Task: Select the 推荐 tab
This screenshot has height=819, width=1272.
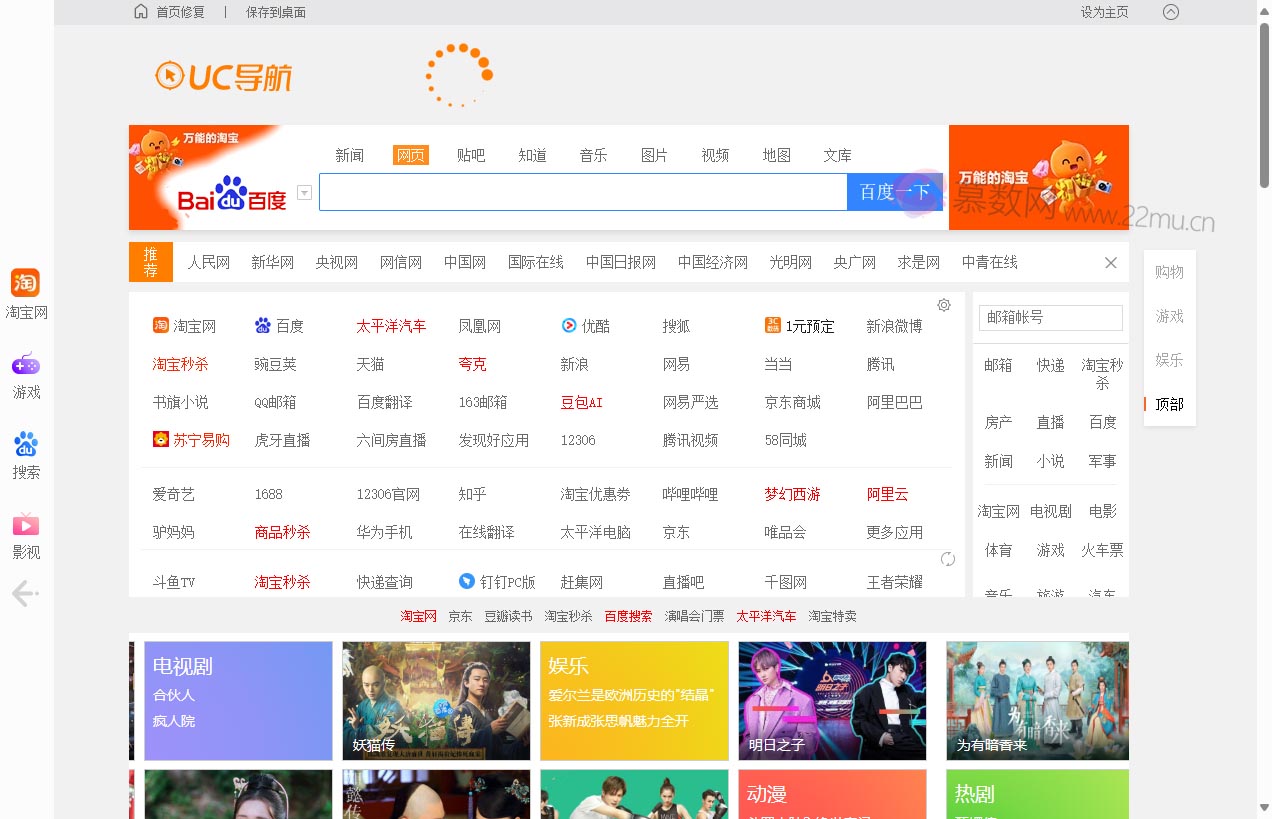Action: point(150,261)
